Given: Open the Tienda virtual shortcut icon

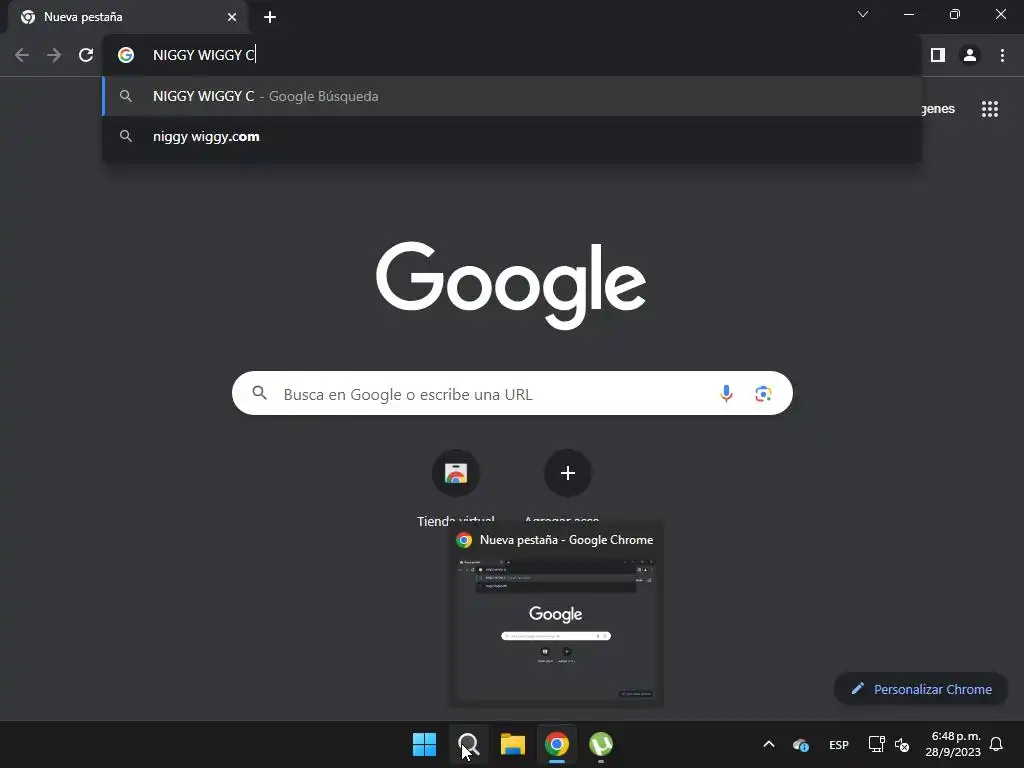Looking at the screenshot, I should click(x=456, y=473).
